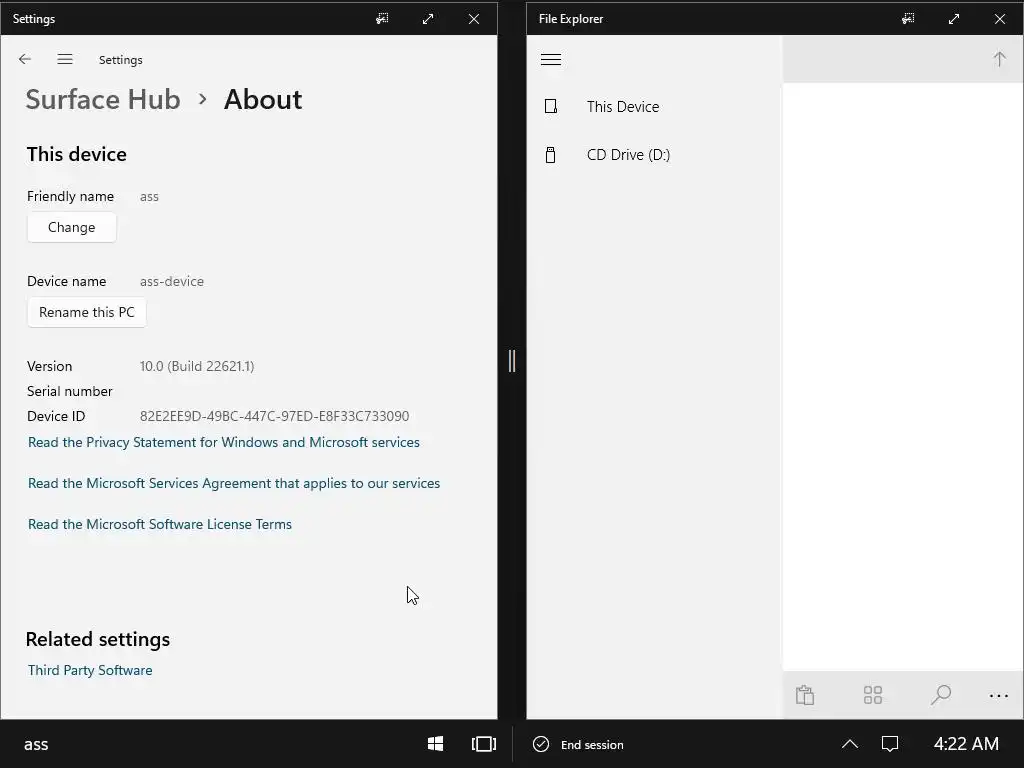Click the up arrow in File Explorer

coord(999,59)
